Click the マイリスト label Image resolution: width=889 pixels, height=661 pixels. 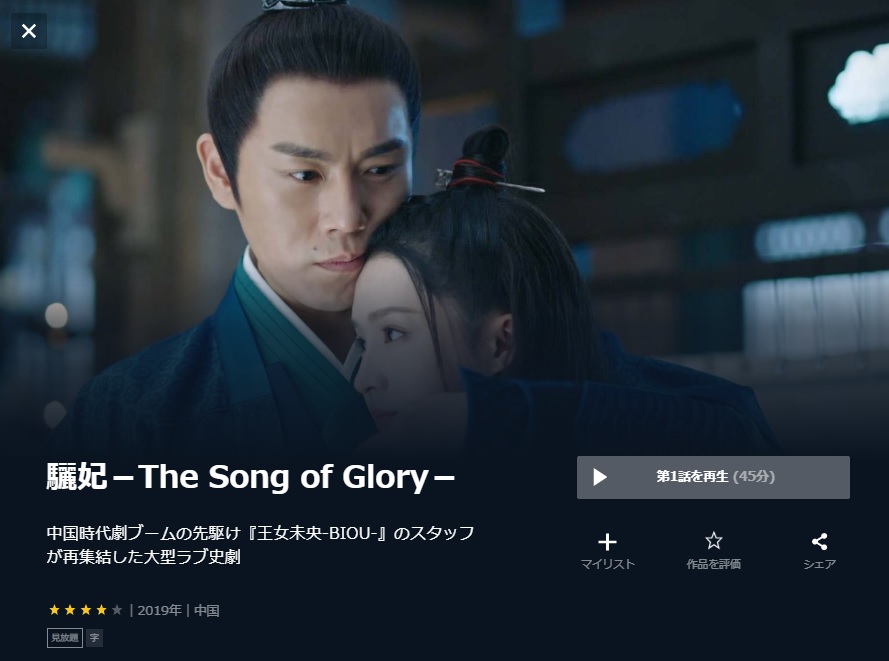(x=607, y=564)
